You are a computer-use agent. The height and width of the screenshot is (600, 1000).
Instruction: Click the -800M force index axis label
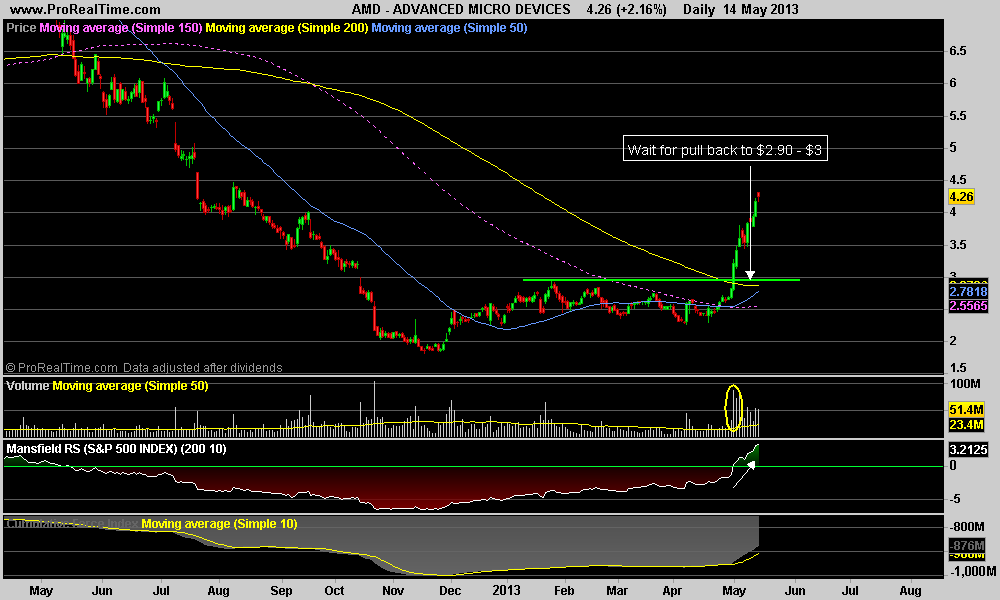tap(967, 527)
